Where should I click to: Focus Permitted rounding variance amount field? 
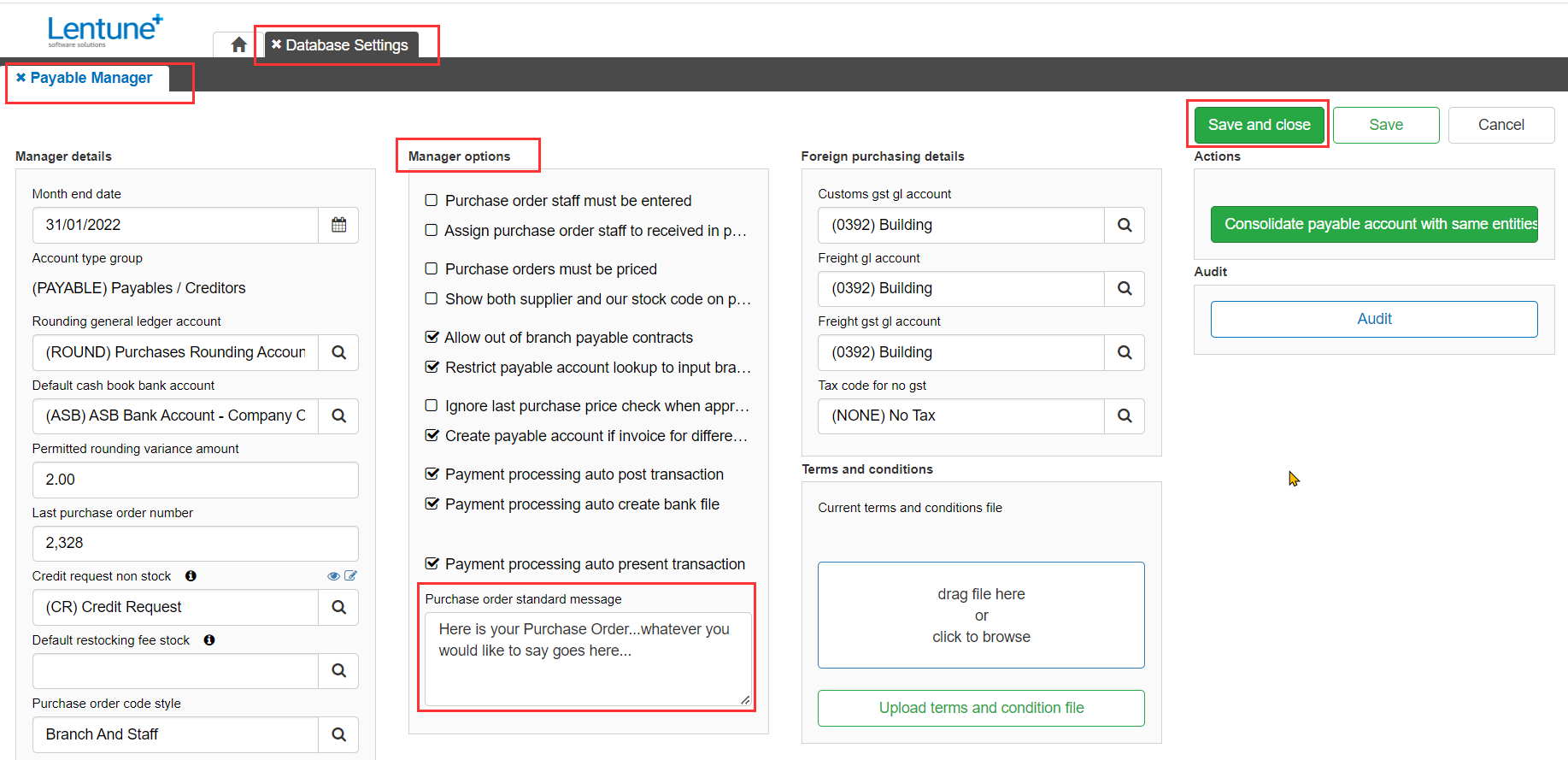195,480
